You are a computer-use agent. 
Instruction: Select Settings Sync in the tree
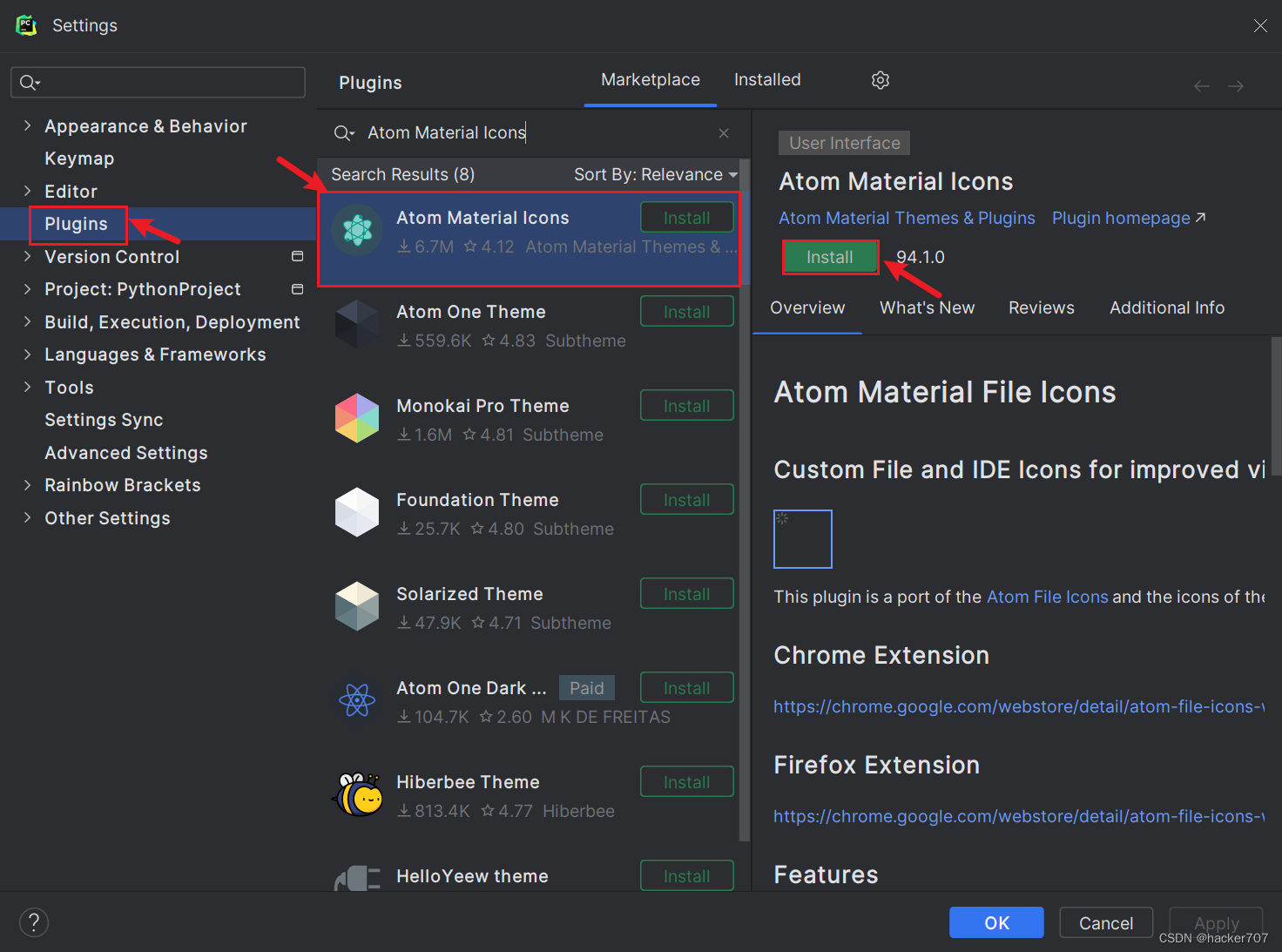pyautogui.click(x=104, y=420)
